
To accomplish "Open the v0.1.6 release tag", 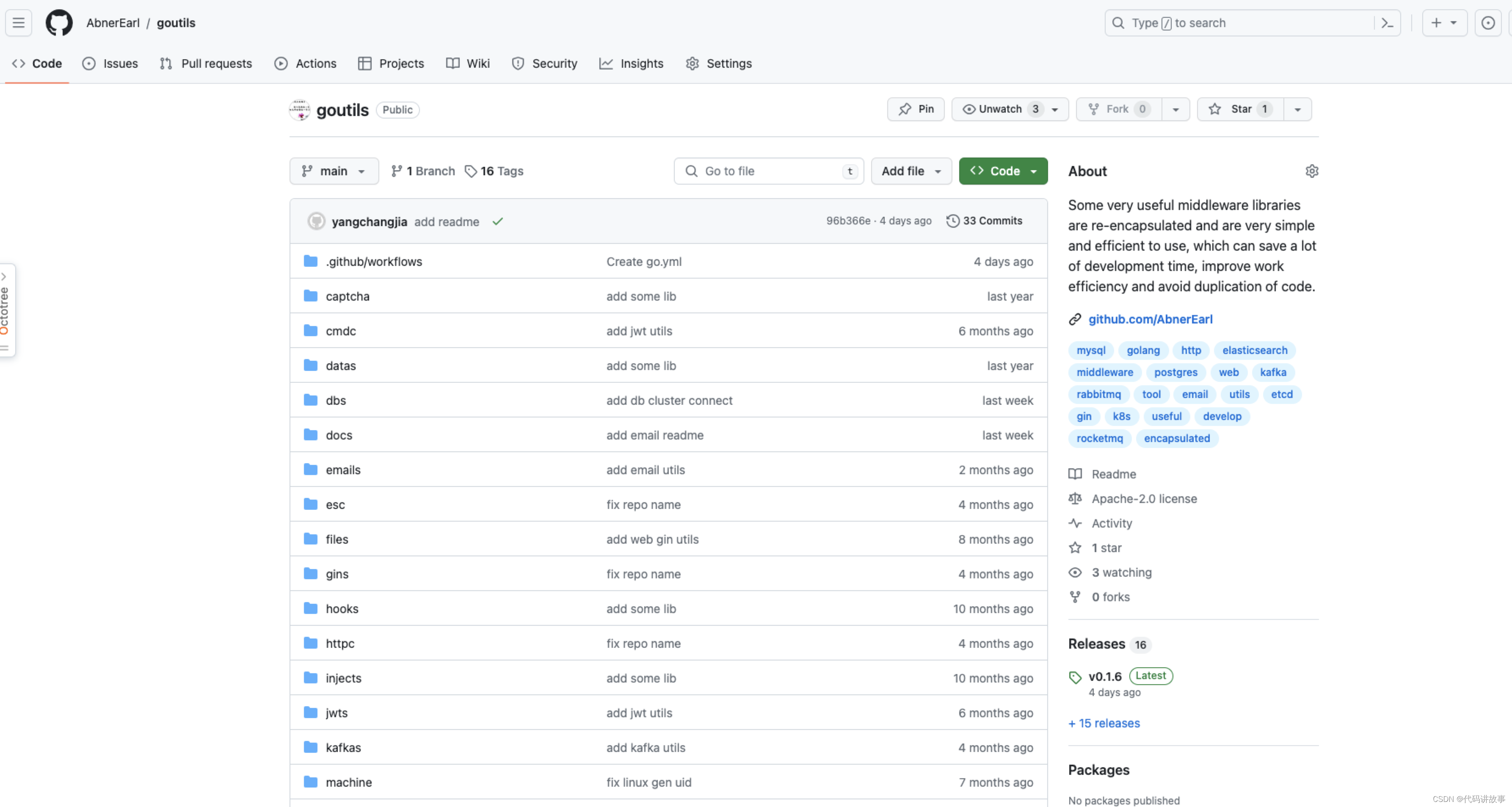I will (1105, 676).
